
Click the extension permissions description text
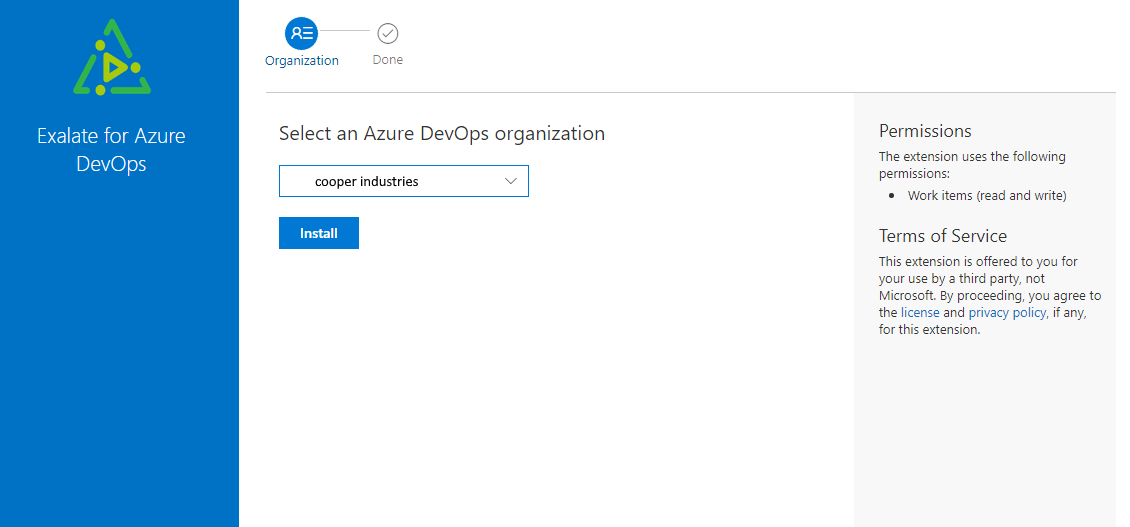972,165
